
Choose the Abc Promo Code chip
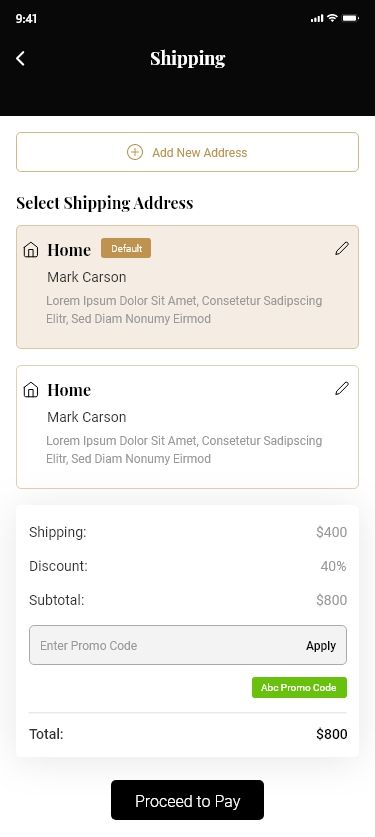(299, 688)
